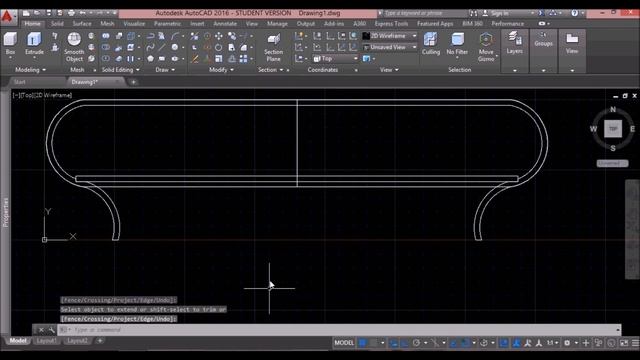Click the Spline tool in Draw
This screenshot has width=640, height=360.
pyautogui.click(x=150, y=47)
